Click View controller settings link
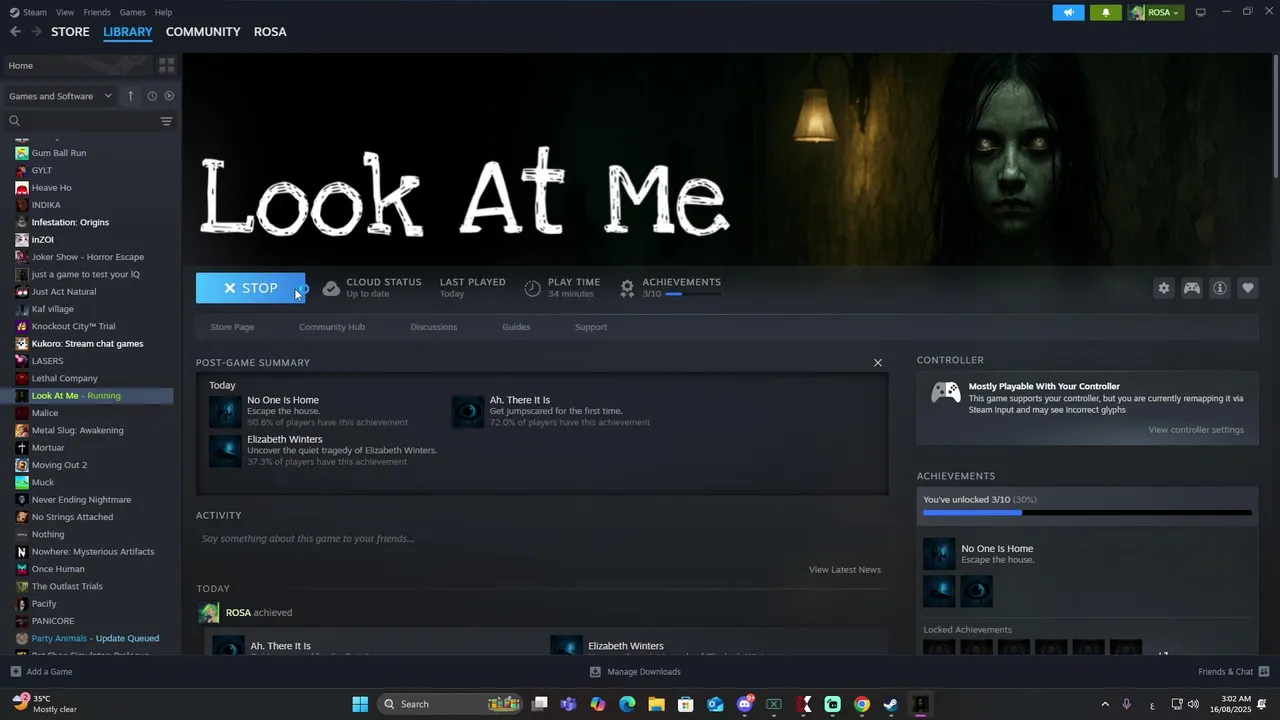The image size is (1280, 720). pyautogui.click(x=1196, y=430)
